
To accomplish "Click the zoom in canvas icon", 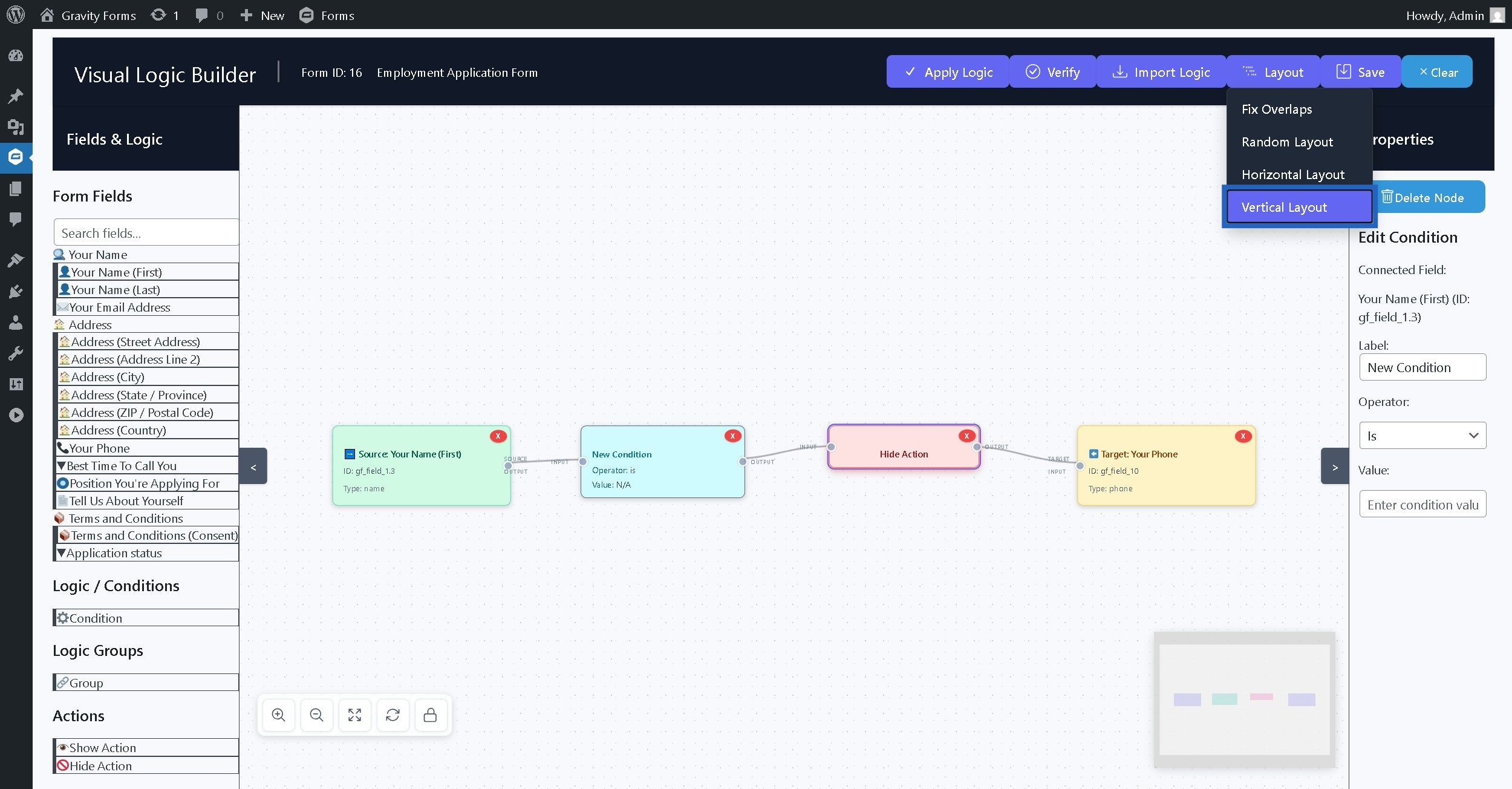I will click(278, 715).
